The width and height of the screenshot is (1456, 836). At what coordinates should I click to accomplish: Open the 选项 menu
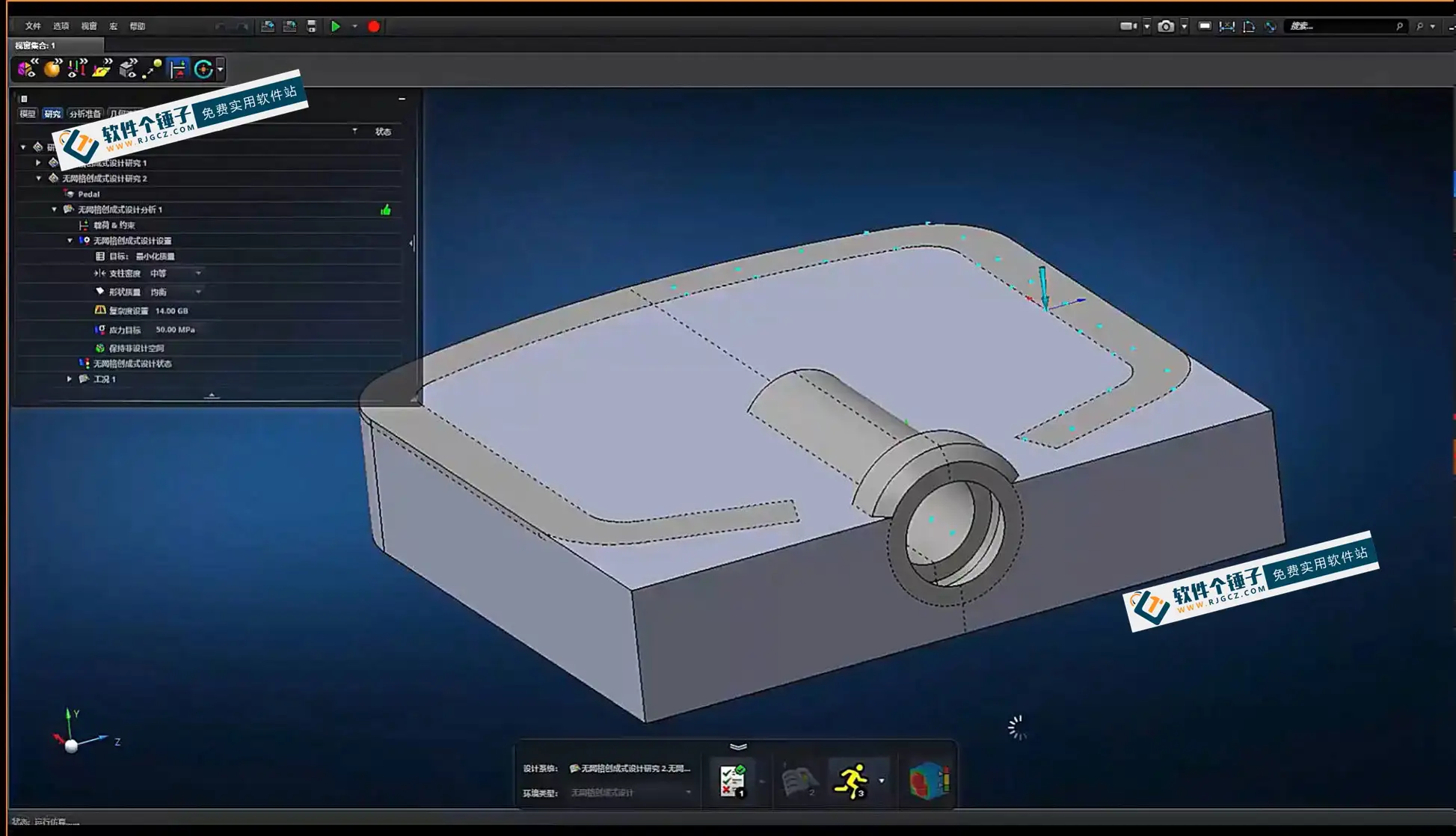(61, 26)
